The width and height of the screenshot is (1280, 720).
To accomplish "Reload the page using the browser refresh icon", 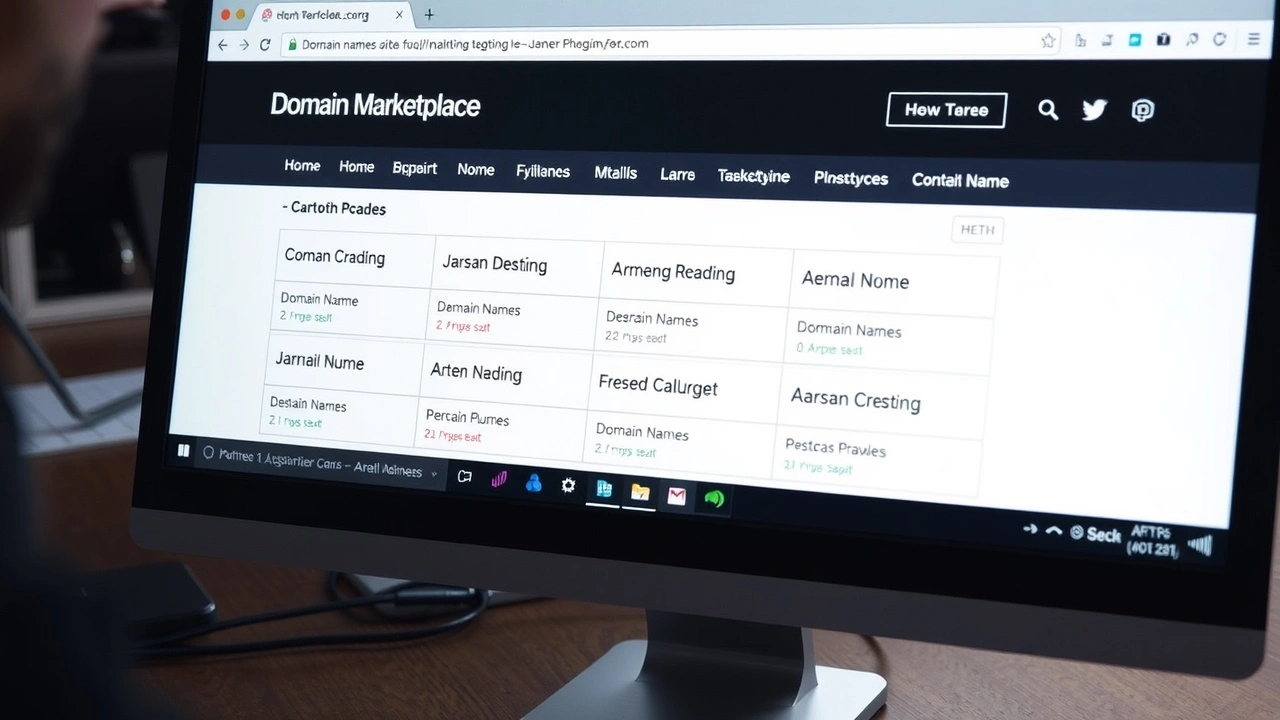I will [265, 45].
